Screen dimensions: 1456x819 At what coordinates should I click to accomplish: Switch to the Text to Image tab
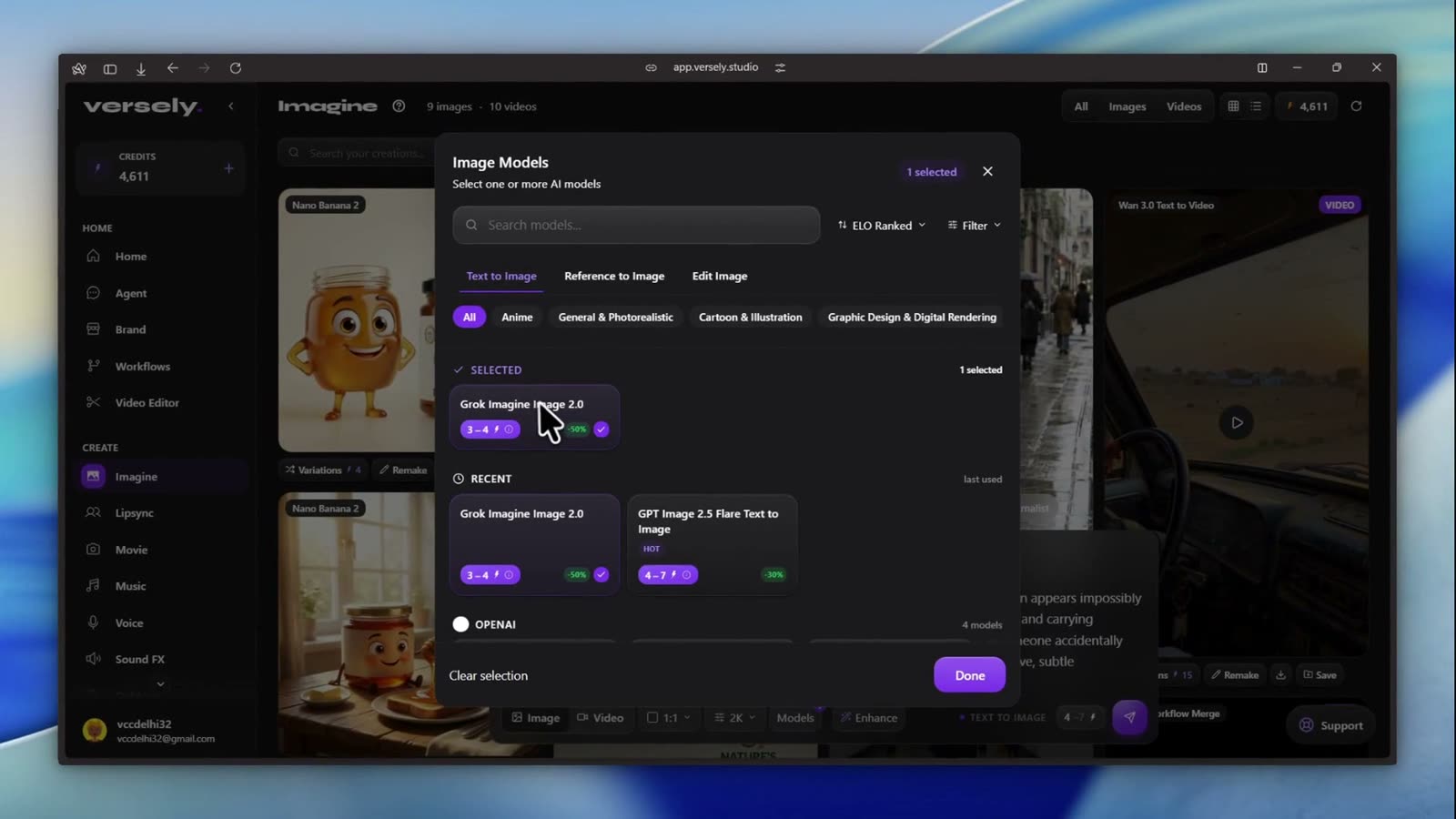501,276
